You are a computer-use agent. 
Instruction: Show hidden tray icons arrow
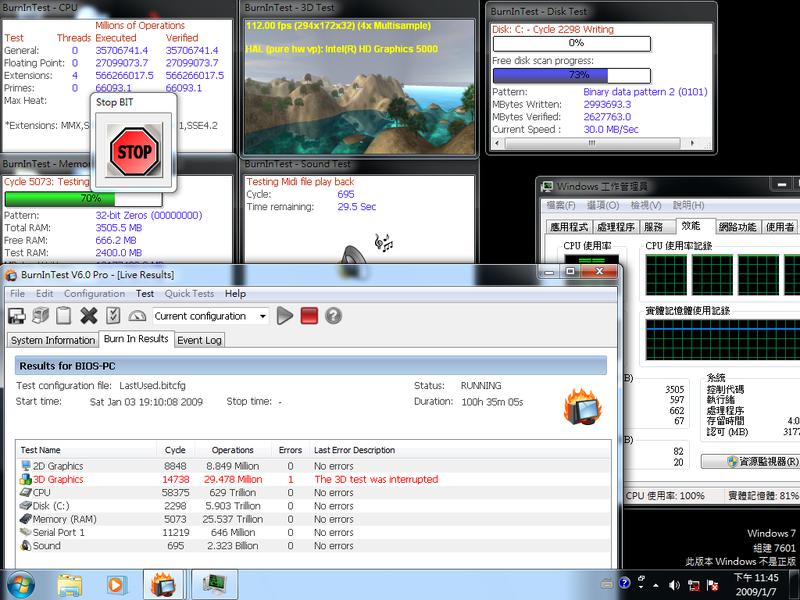(x=656, y=585)
